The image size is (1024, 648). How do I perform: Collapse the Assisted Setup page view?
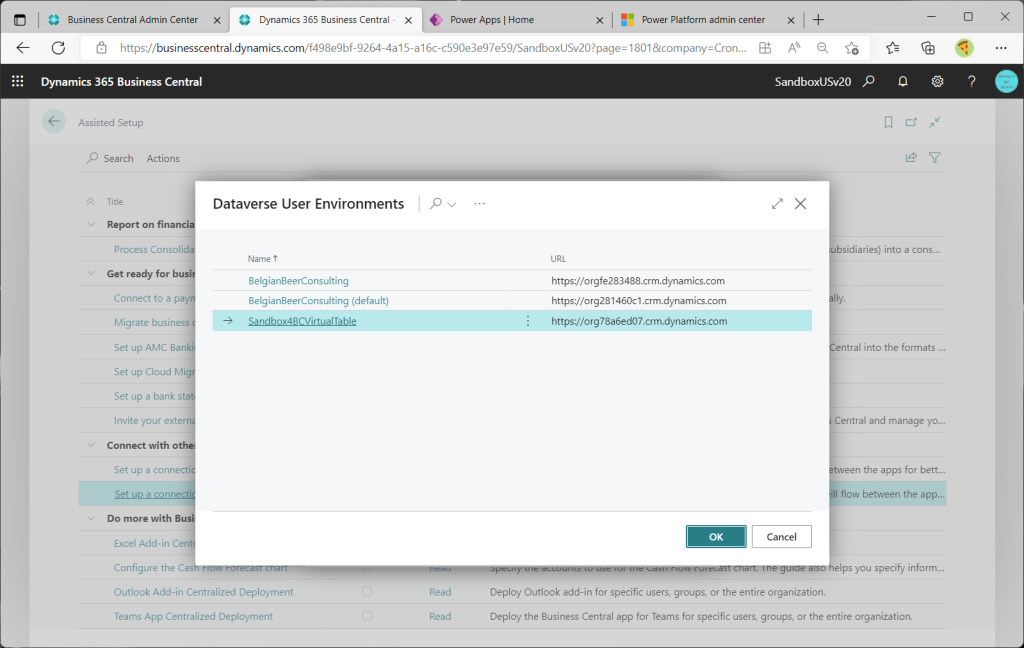[935, 122]
